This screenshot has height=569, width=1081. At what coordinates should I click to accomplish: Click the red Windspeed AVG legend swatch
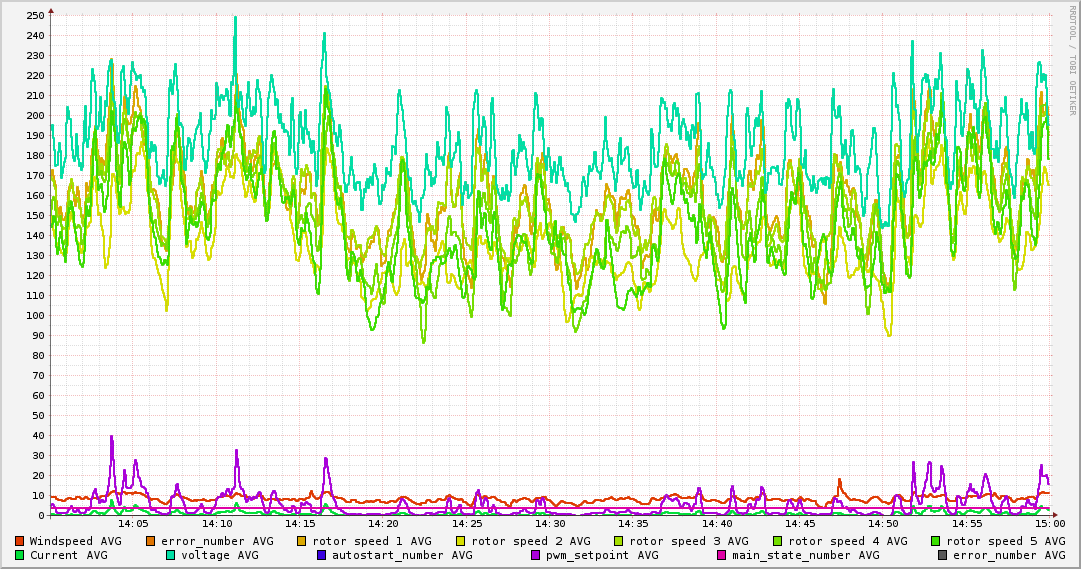[19, 541]
